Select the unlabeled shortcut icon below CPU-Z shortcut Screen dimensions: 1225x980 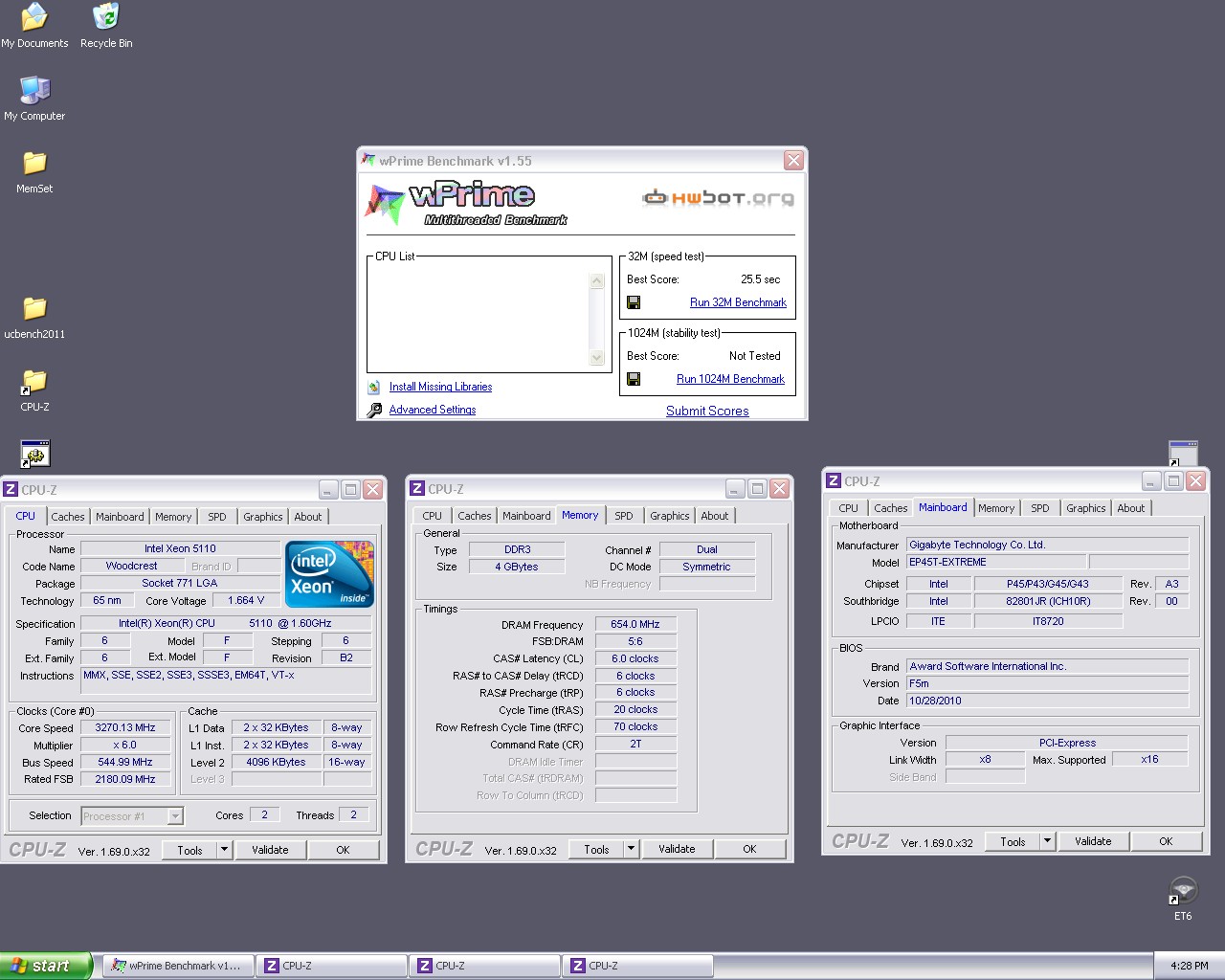[34, 454]
